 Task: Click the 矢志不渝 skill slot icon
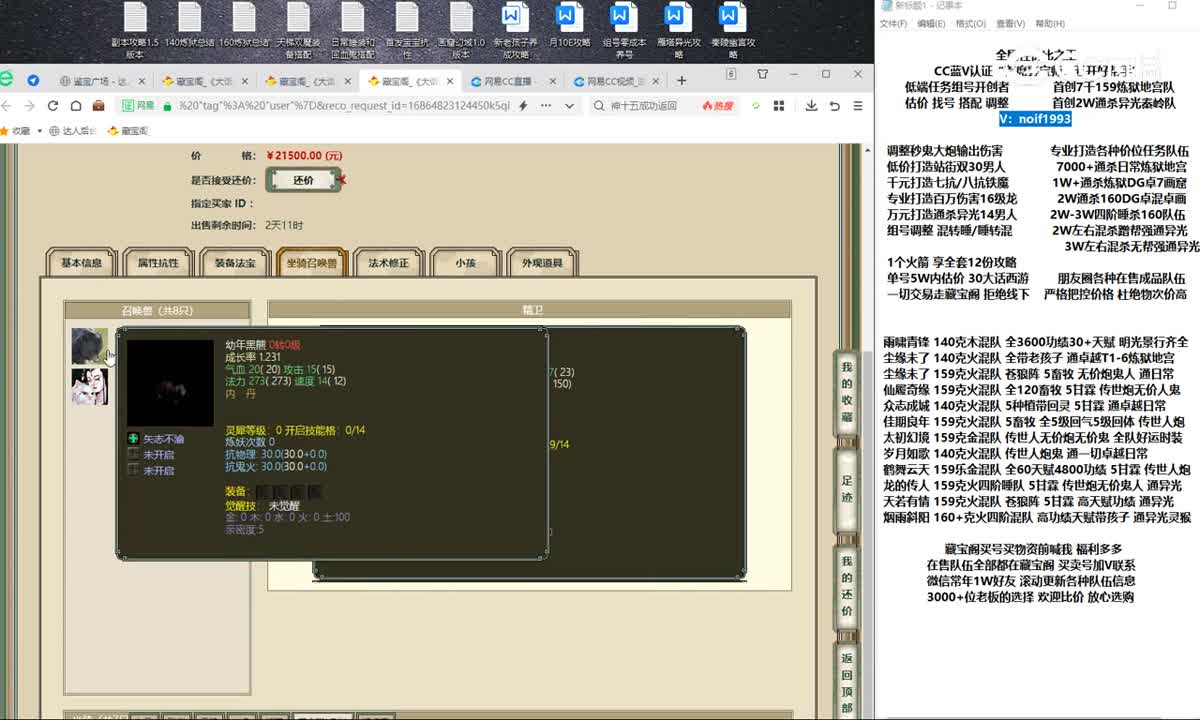133,439
